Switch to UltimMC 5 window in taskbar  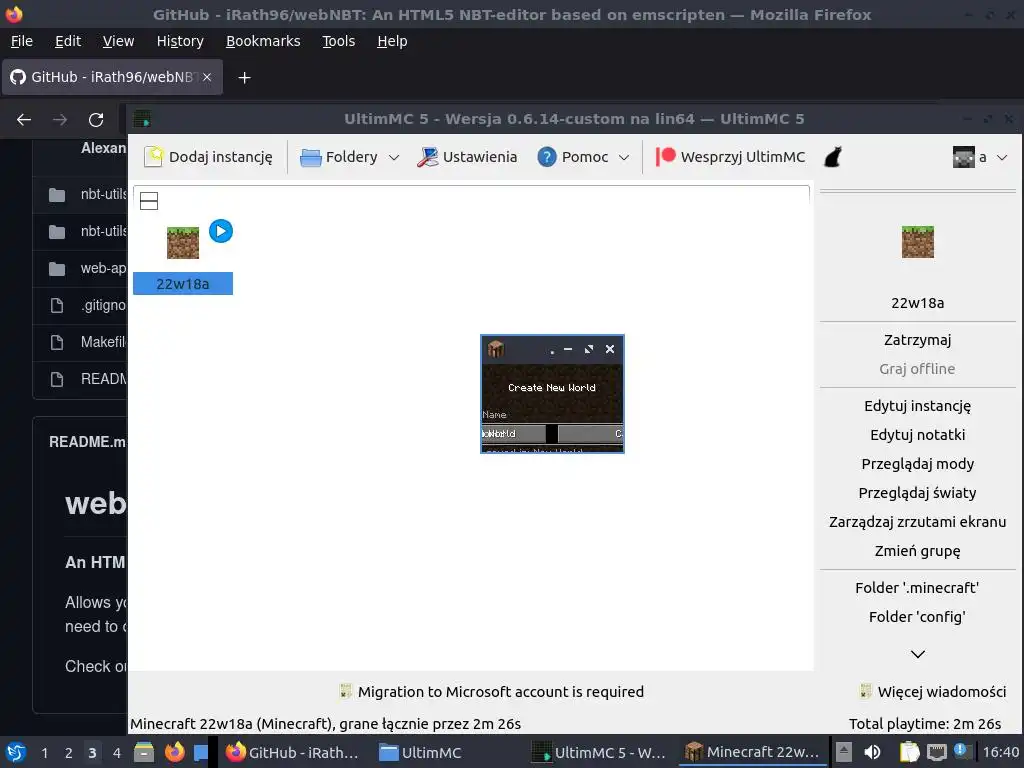pos(598,752)
